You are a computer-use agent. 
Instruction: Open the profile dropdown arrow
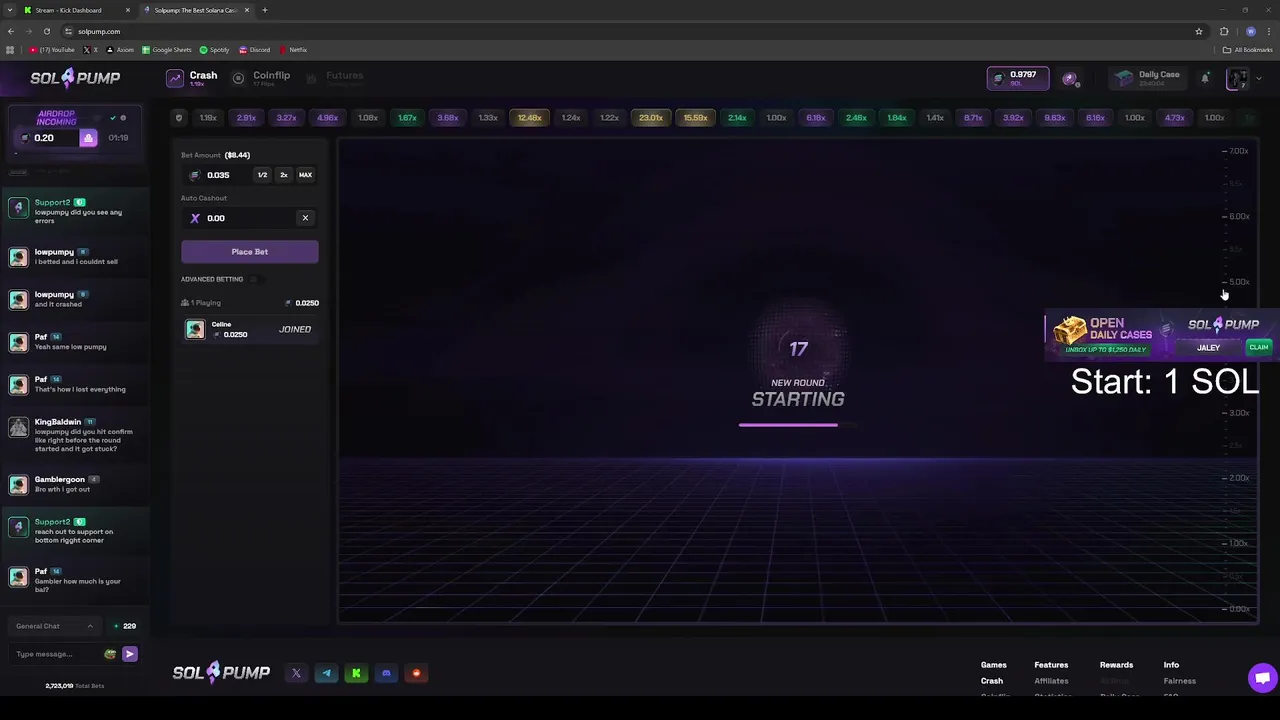click(1258, 78)
